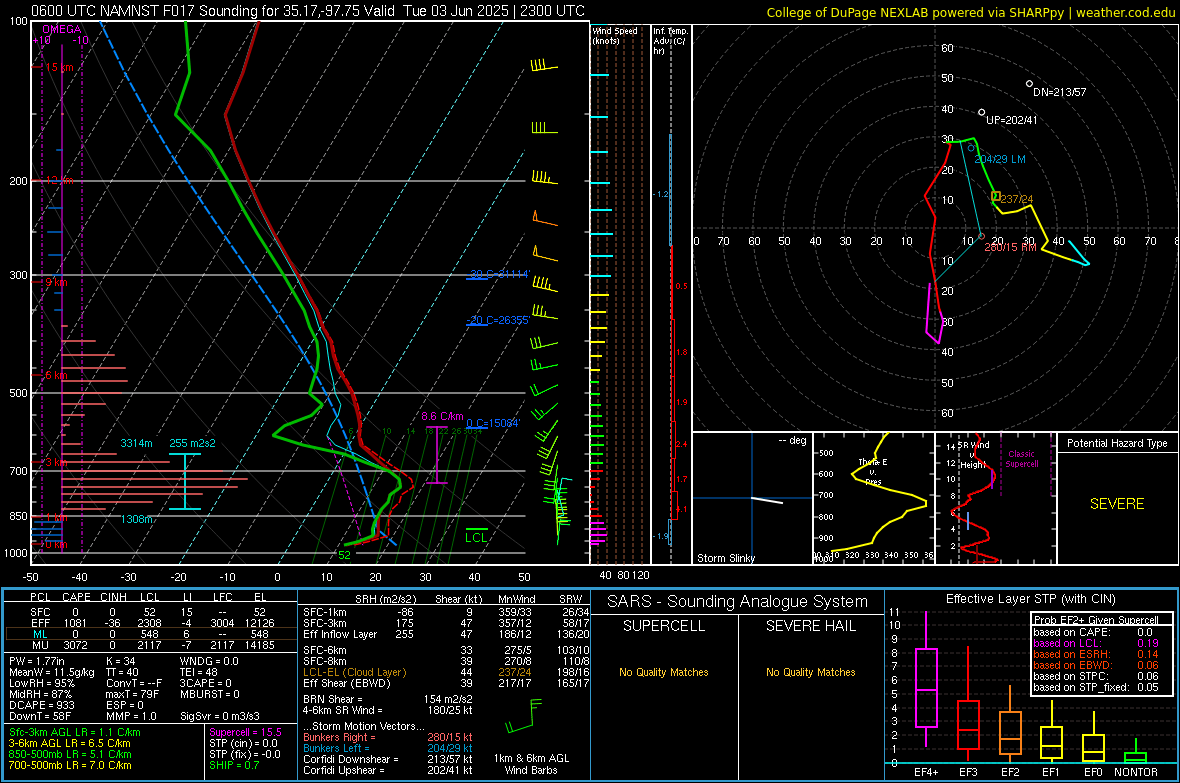
Task: Select the 15 km height marker
Action: (x=59, y=67)
